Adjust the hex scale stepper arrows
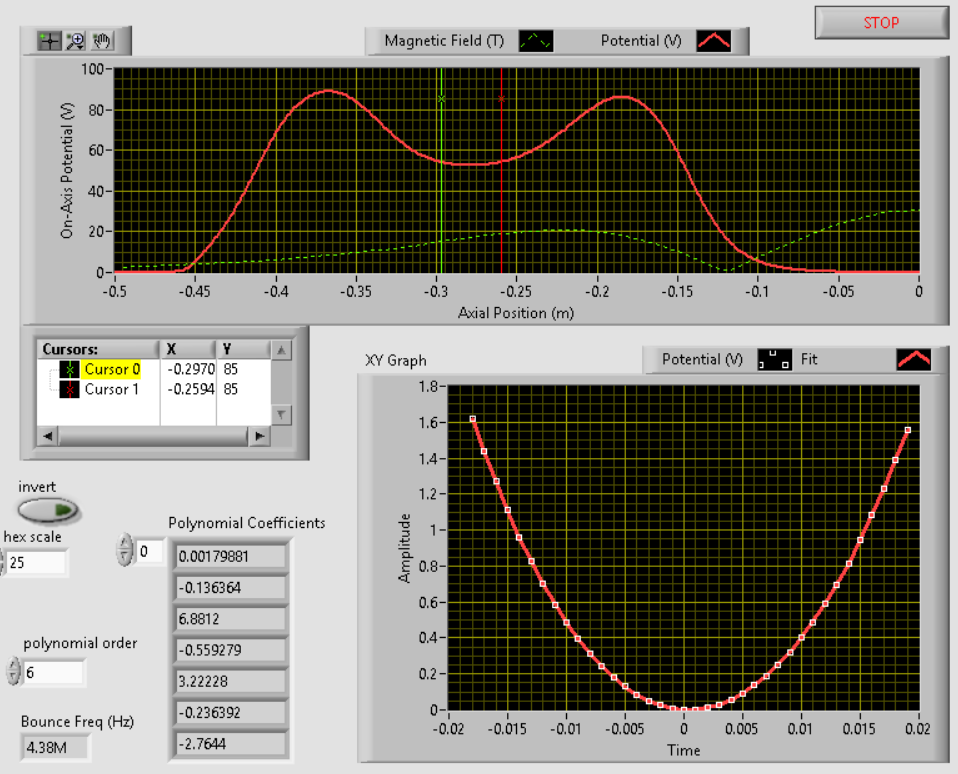The image size is (958, 774). 2,563
